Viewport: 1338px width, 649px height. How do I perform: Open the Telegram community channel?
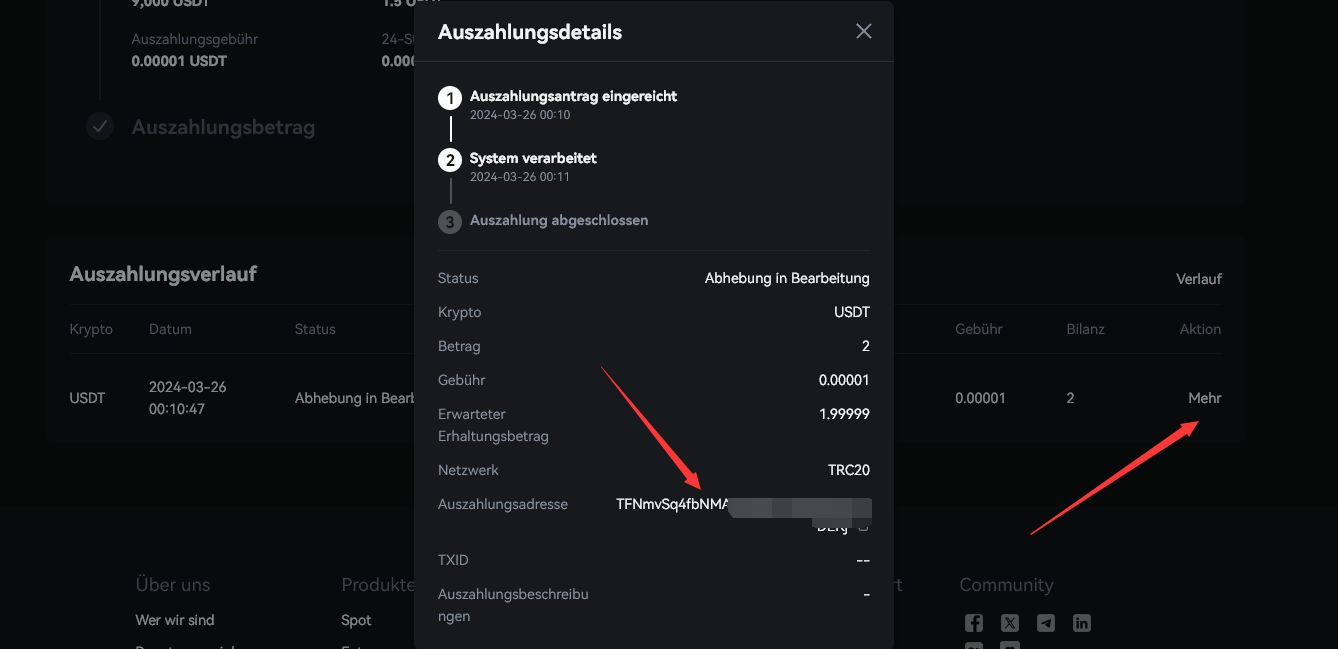(x=1046, y=623)
